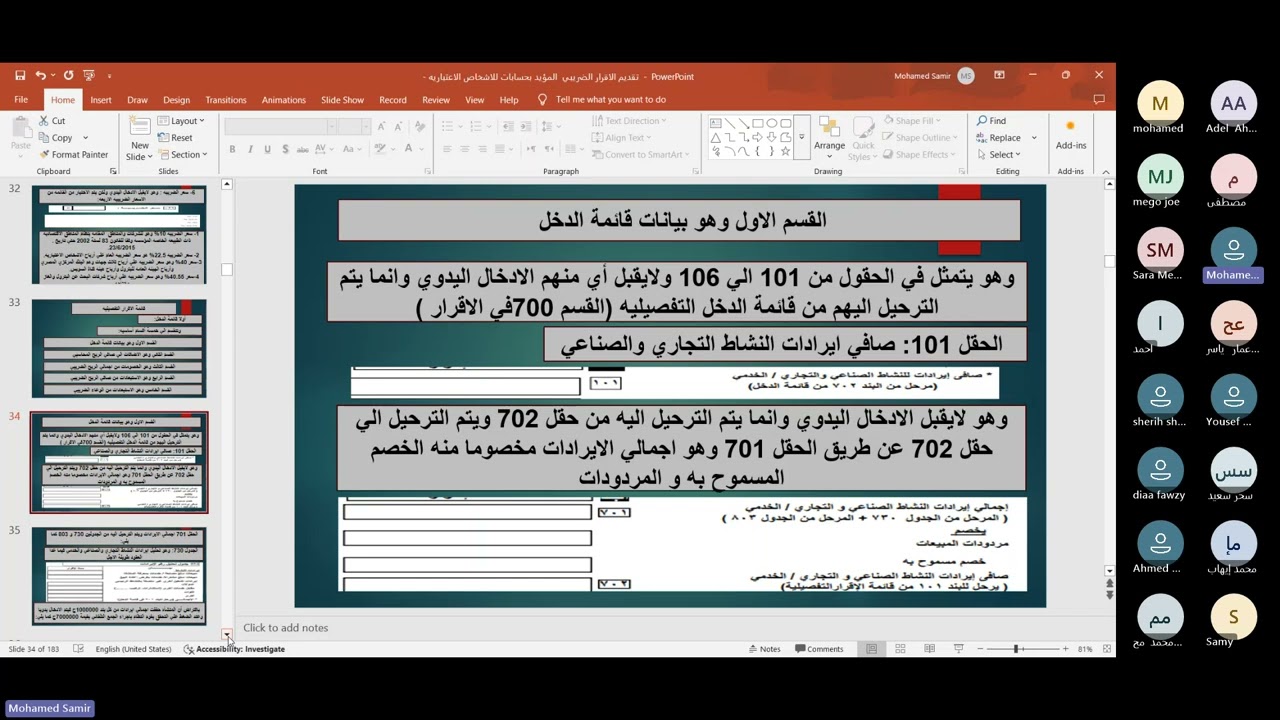Screen dimensions: 1280x720
Task: Switch to Slide Sorter view icon
Action: tap(900, 649)
